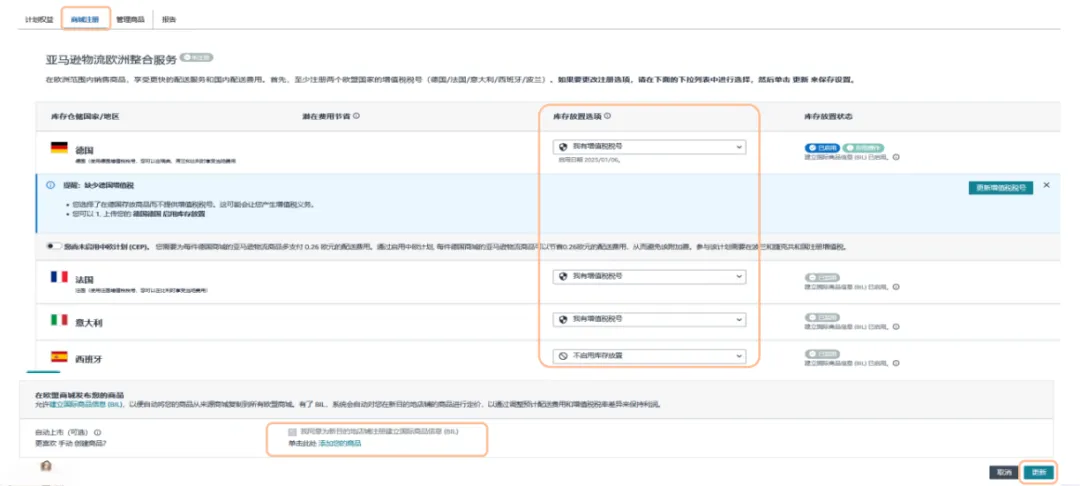Click the Italy flag icon
1080x486 pixels.
point(59,320)
